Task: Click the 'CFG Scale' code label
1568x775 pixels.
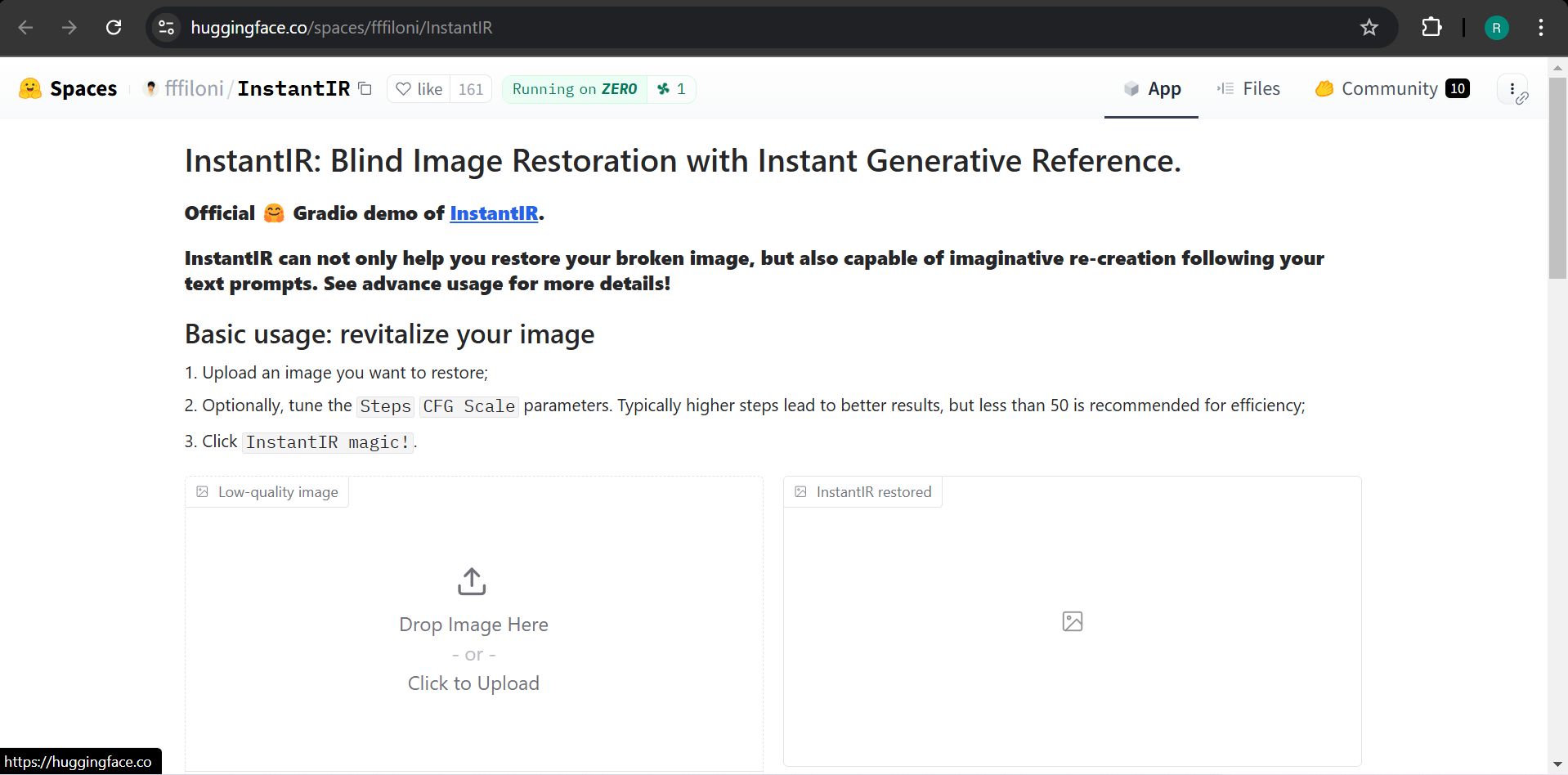Action: pyautogui.click(x=468, y=406)
